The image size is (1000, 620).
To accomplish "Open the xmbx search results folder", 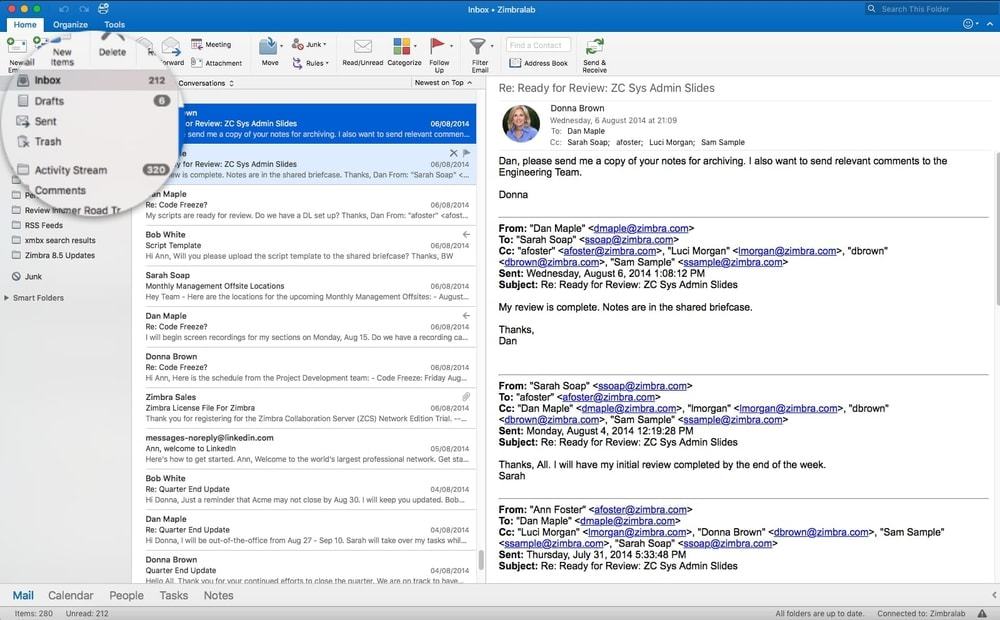I will coord(54,240).
